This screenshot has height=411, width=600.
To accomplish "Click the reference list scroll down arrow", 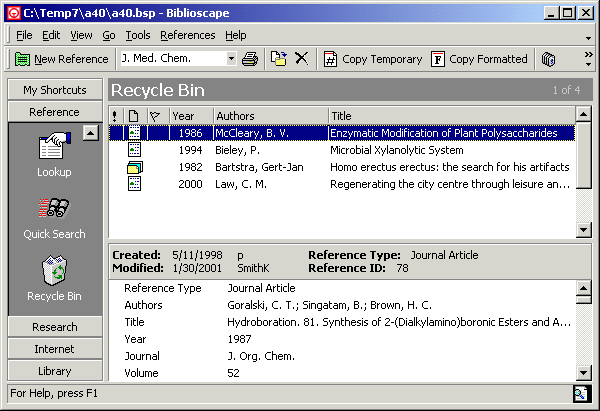I will [584, 230].
